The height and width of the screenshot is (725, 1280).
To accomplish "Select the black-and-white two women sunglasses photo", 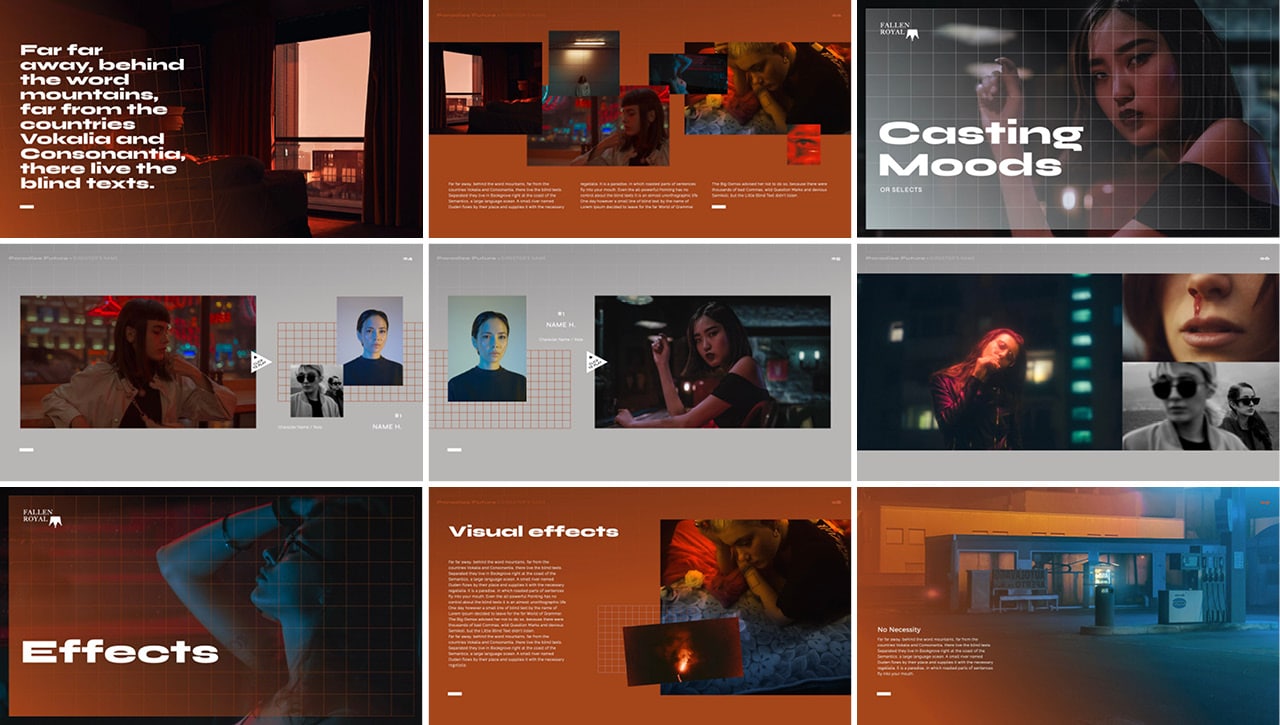I will click(1197, 406).
